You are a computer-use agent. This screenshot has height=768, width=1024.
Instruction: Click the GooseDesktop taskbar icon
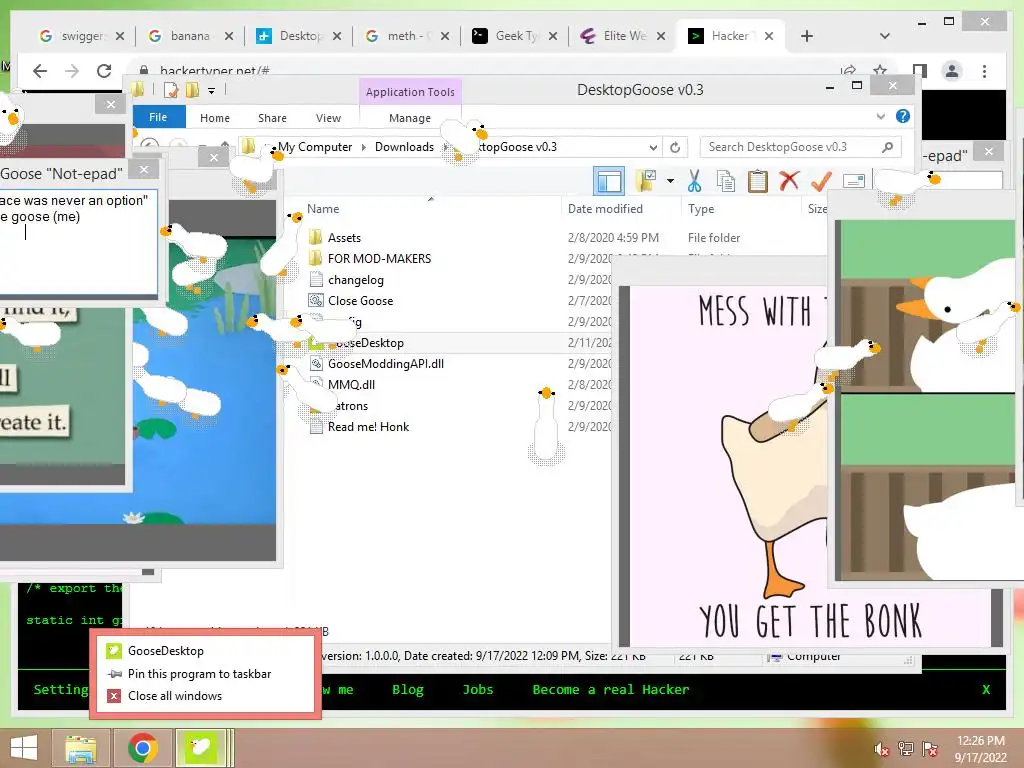click(200, 748)
